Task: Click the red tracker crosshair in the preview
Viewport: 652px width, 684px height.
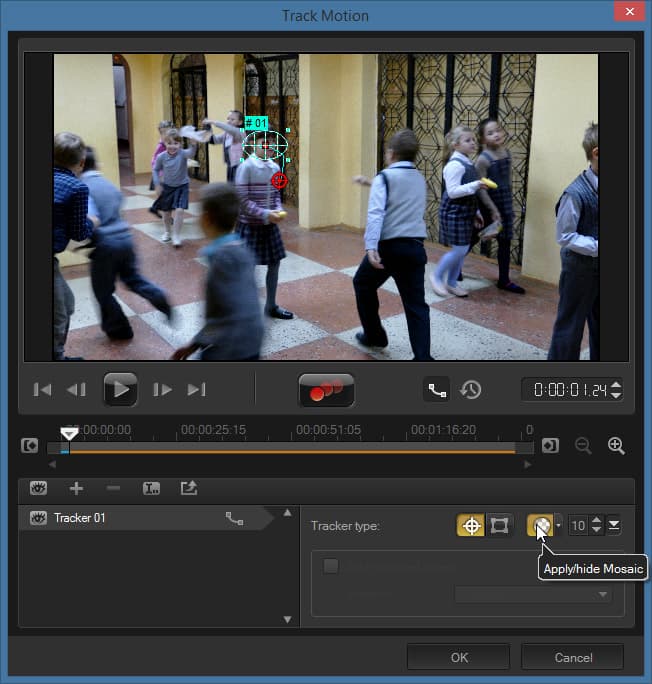Action: pos(280,180)
